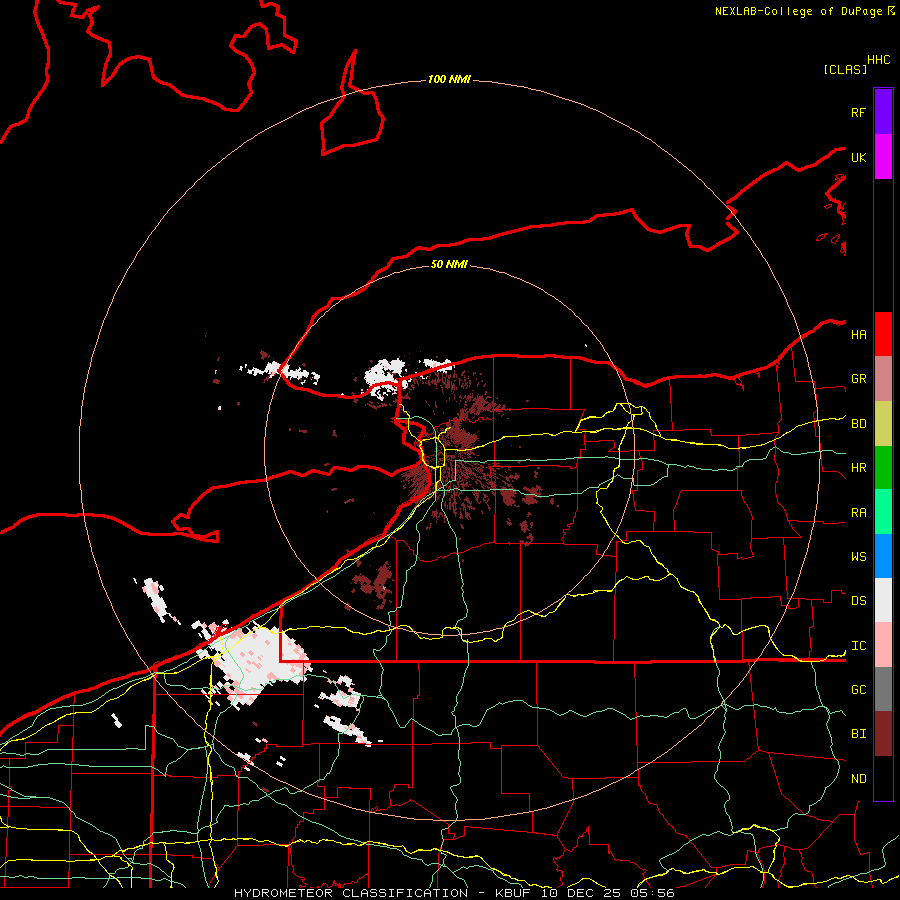Click the KBUF station identifier text
This screenshot has height=900, width=900.
click(513, 893)
